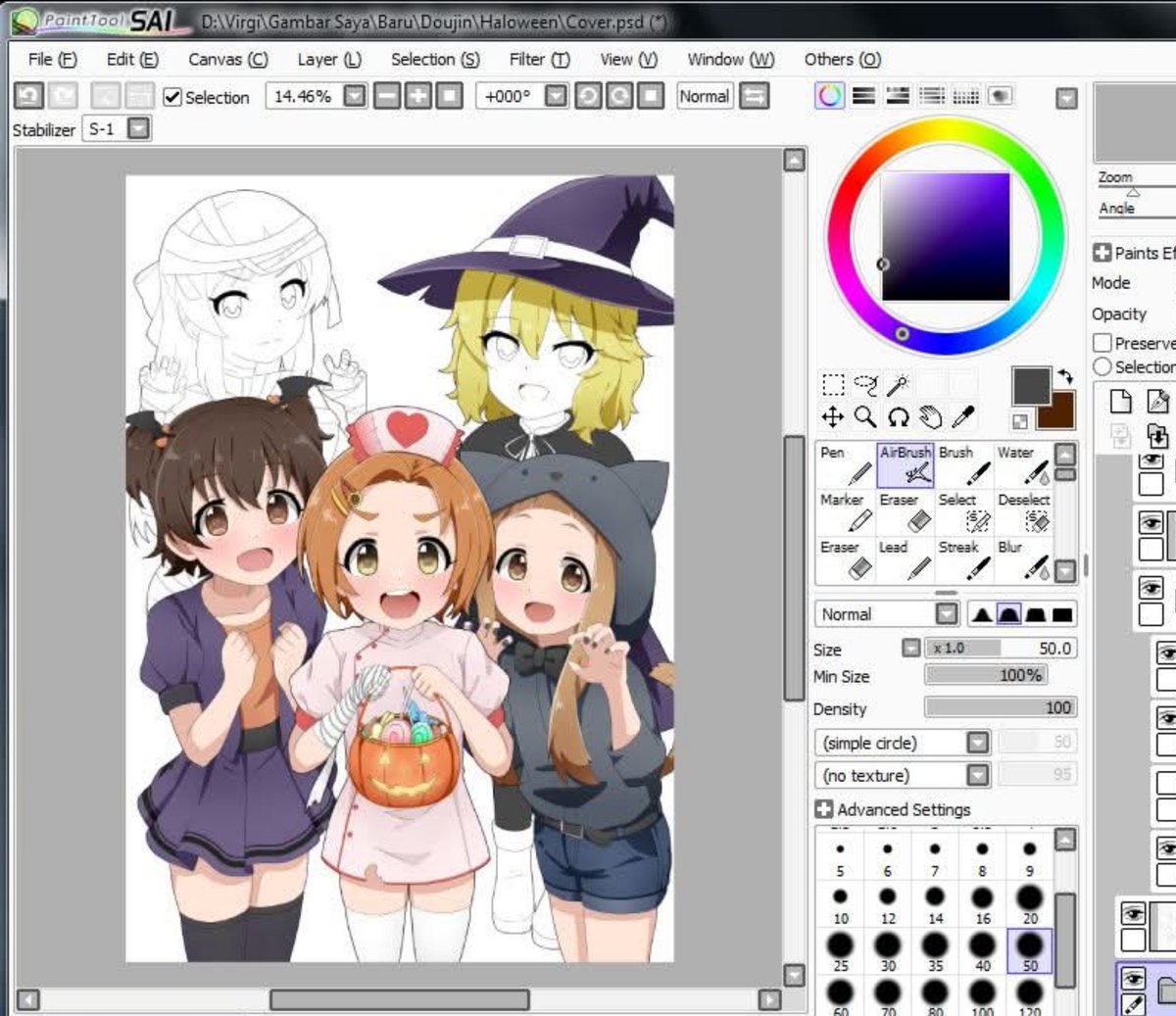Select the Streak brush tool
Screen dimensions: 1176x1016
pos(964,559)
